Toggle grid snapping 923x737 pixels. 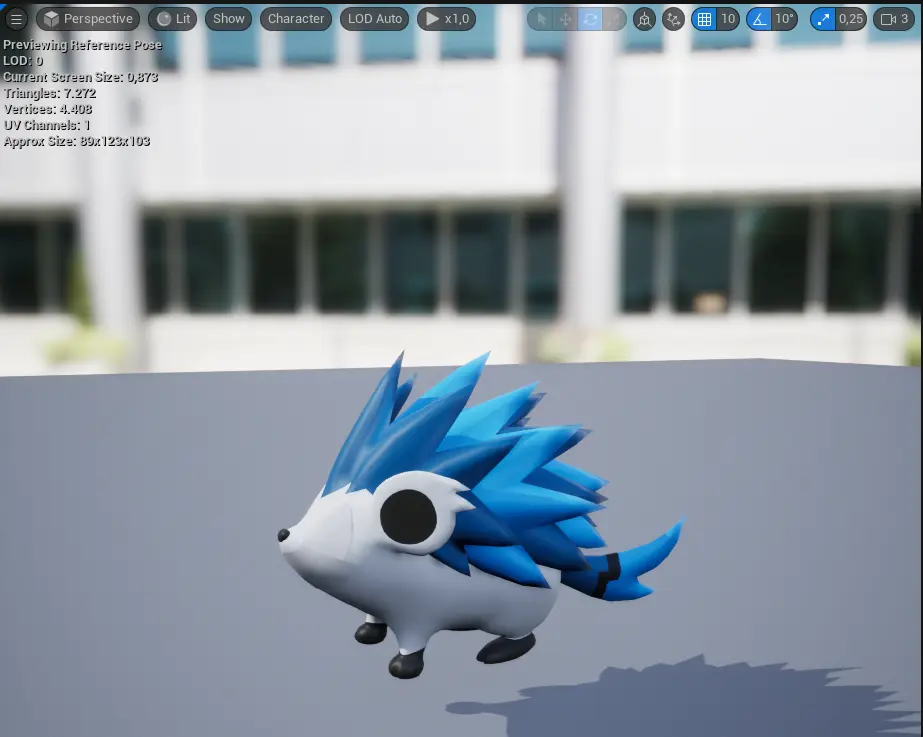click(x=704, y=19)
